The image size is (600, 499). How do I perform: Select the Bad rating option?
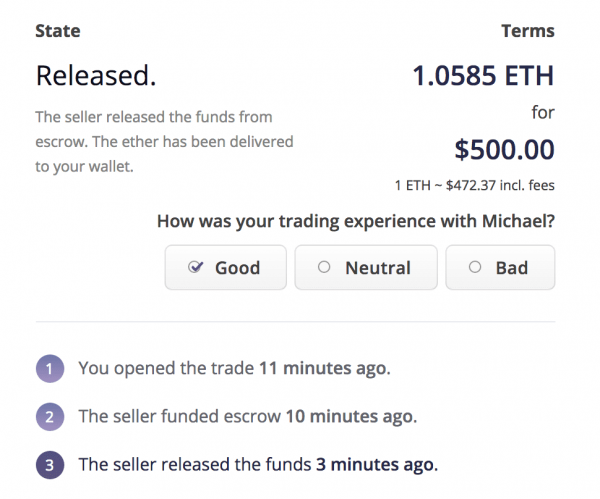click(500, 267)
